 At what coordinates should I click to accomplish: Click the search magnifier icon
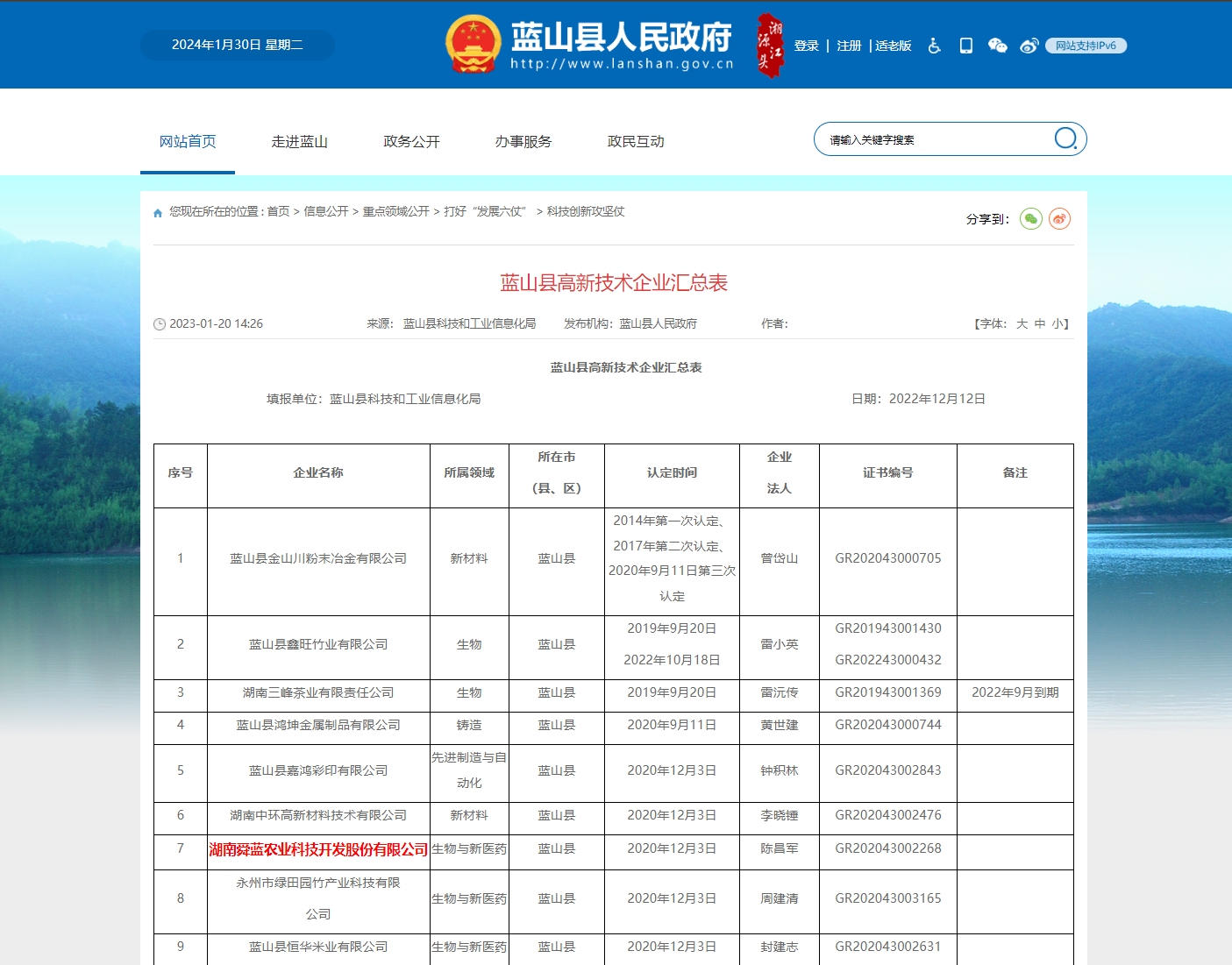coord(1065,138)
